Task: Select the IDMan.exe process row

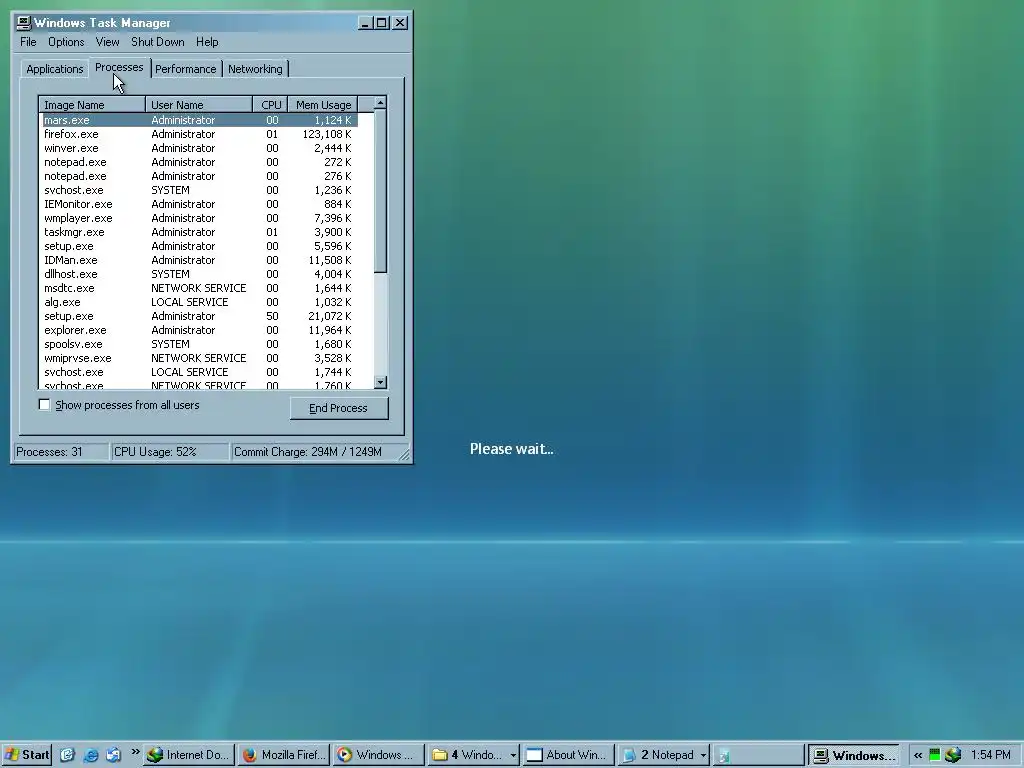Action: click(x=199, y=260)
